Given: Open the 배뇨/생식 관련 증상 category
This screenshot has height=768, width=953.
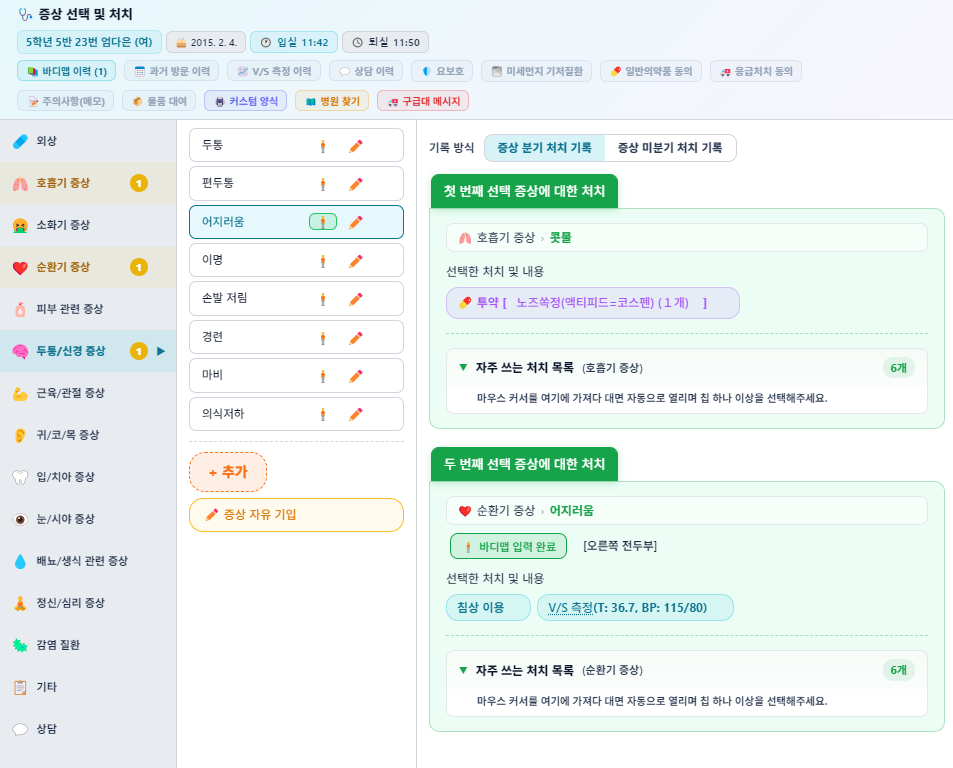Looking at the screenshot, I should [x=88, y=561].
